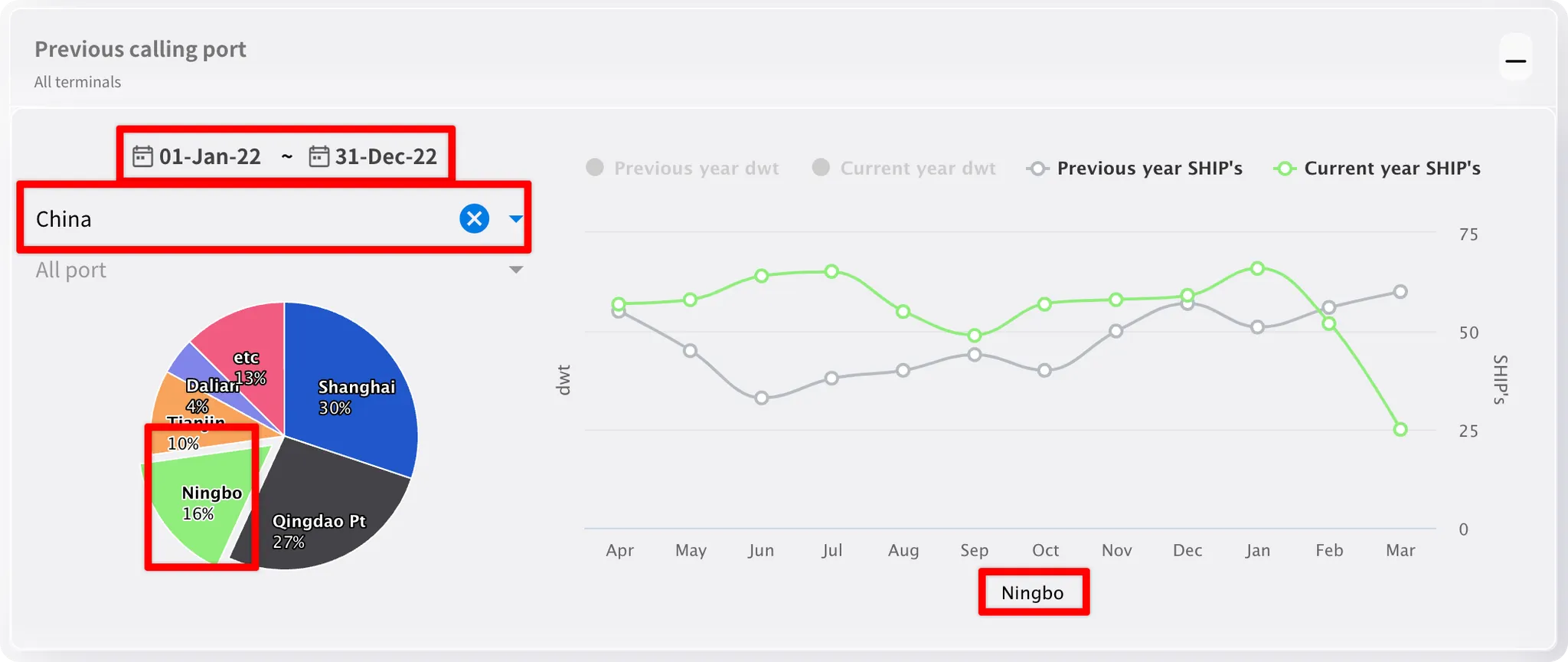Open the 01-Jan-22 start date picker
Image resolution: width=1568 pixels, height=662 pixels.
(210, 156)
